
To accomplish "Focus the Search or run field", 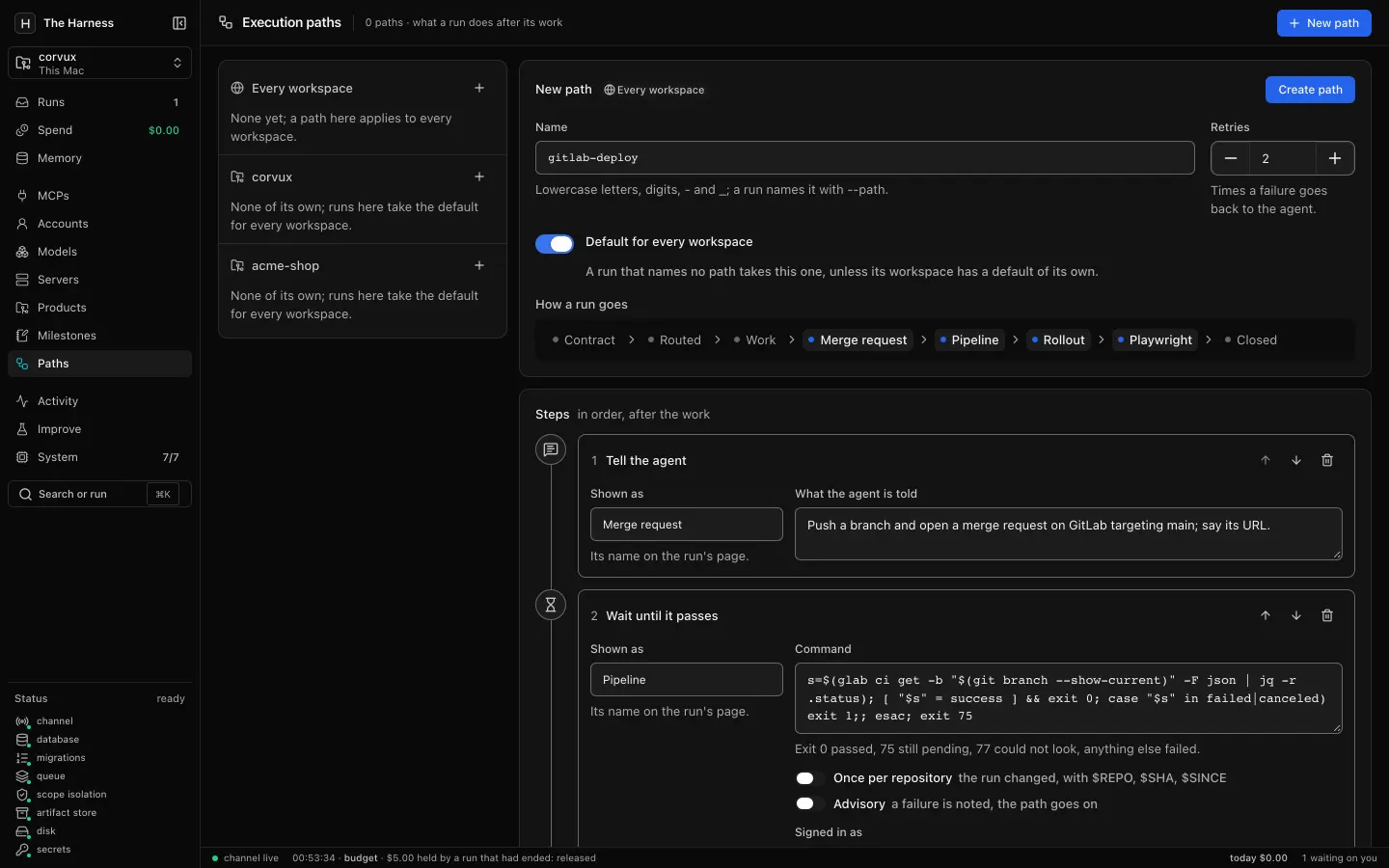I will coord(100,494).
